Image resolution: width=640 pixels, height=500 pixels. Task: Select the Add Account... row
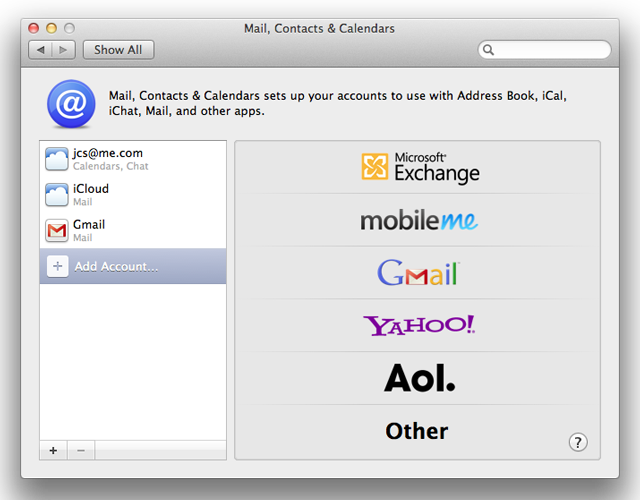[133, 266]
